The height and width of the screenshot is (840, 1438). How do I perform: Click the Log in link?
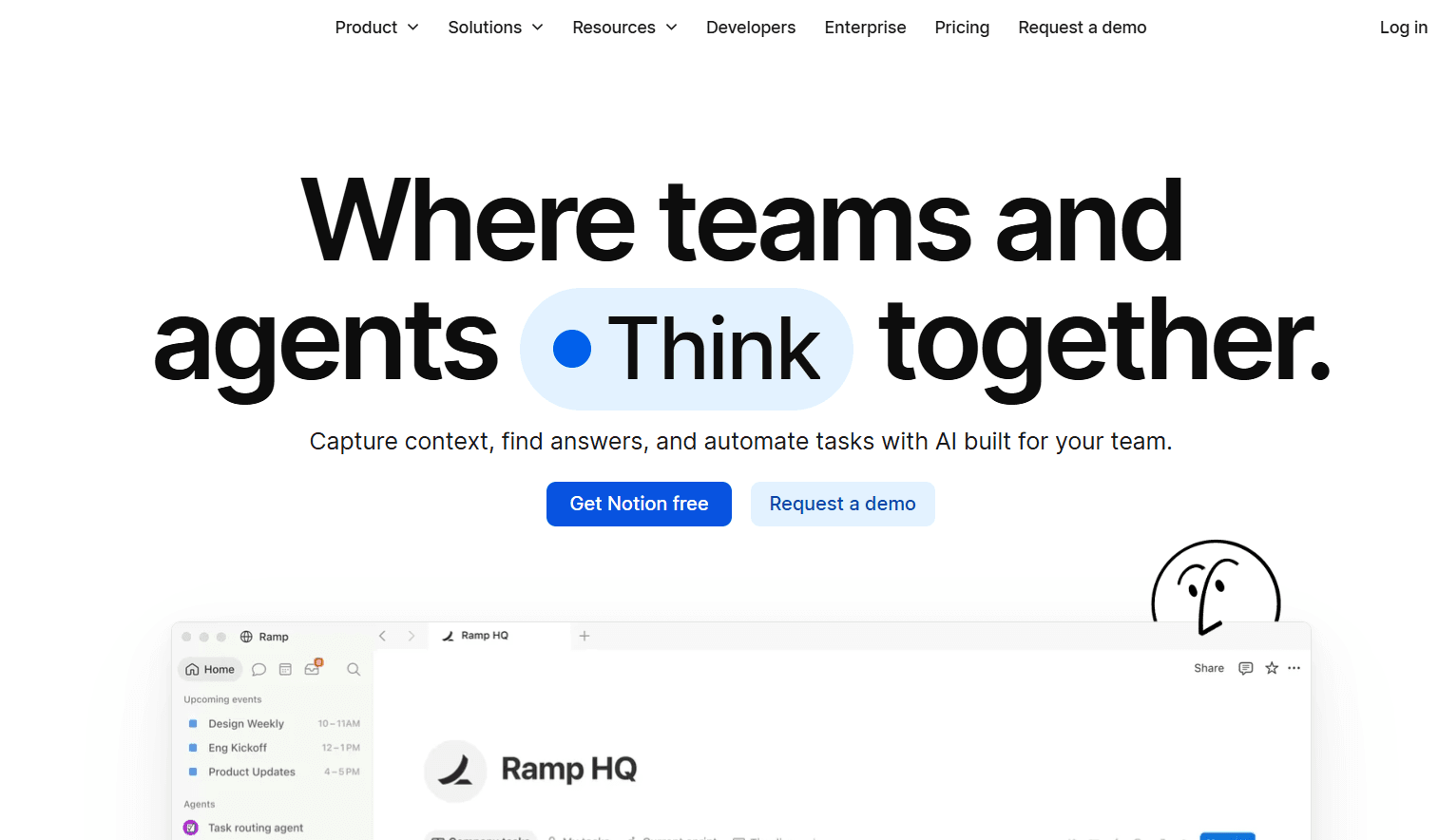[x=1404, y=28]
